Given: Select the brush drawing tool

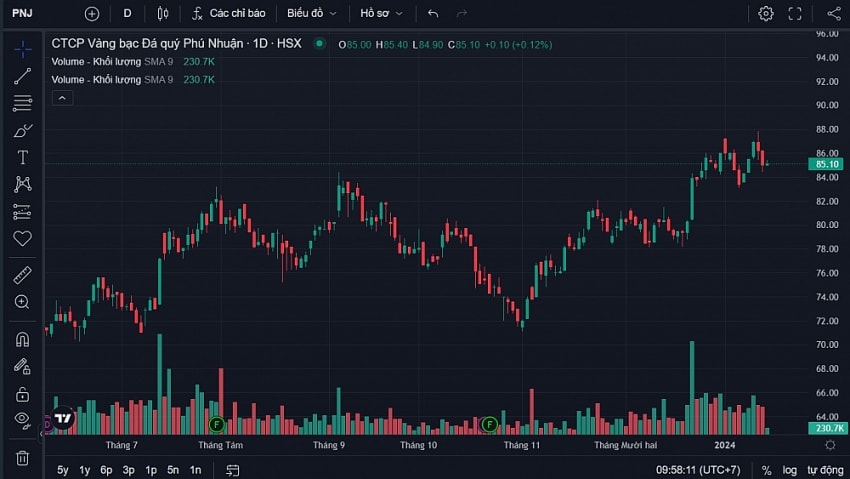Looking at the screenshot, I should (22, 131).
